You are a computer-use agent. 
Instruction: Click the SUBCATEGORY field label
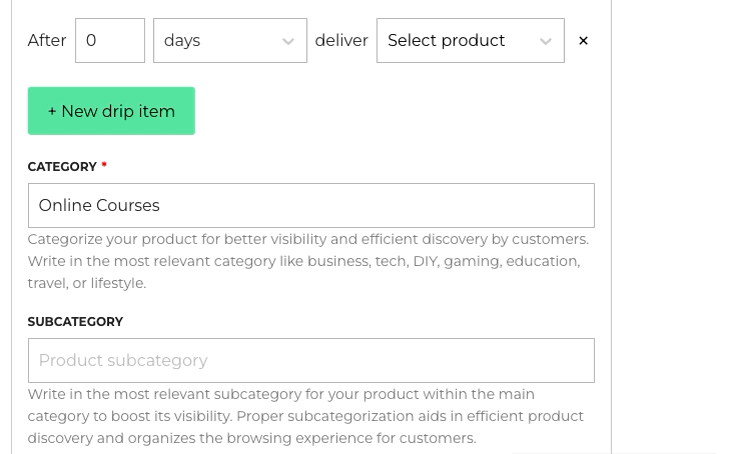[75, 322]
